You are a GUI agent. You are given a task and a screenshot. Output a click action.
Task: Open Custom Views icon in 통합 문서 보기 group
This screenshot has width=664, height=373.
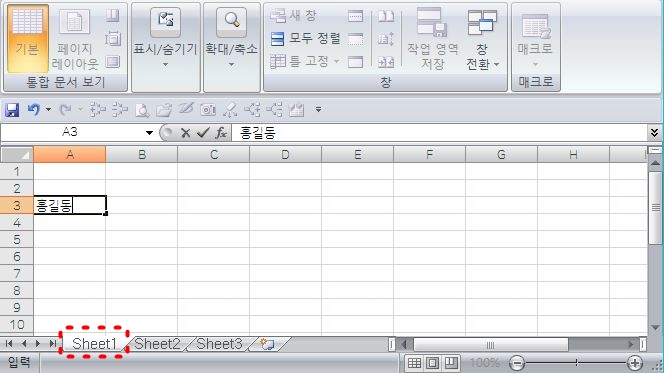(113, 39)
